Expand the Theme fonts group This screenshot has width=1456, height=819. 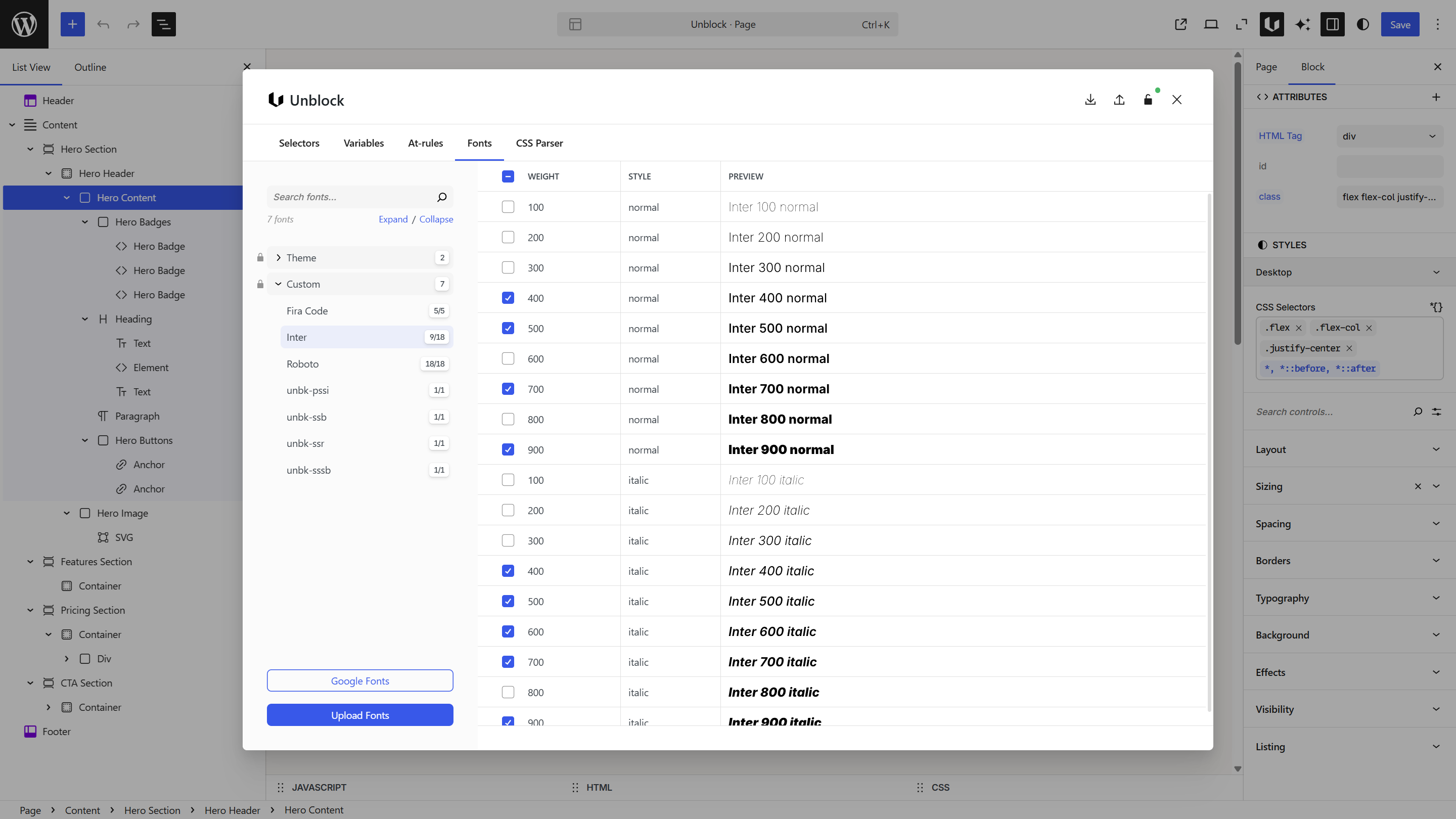(x=278, y=257)
